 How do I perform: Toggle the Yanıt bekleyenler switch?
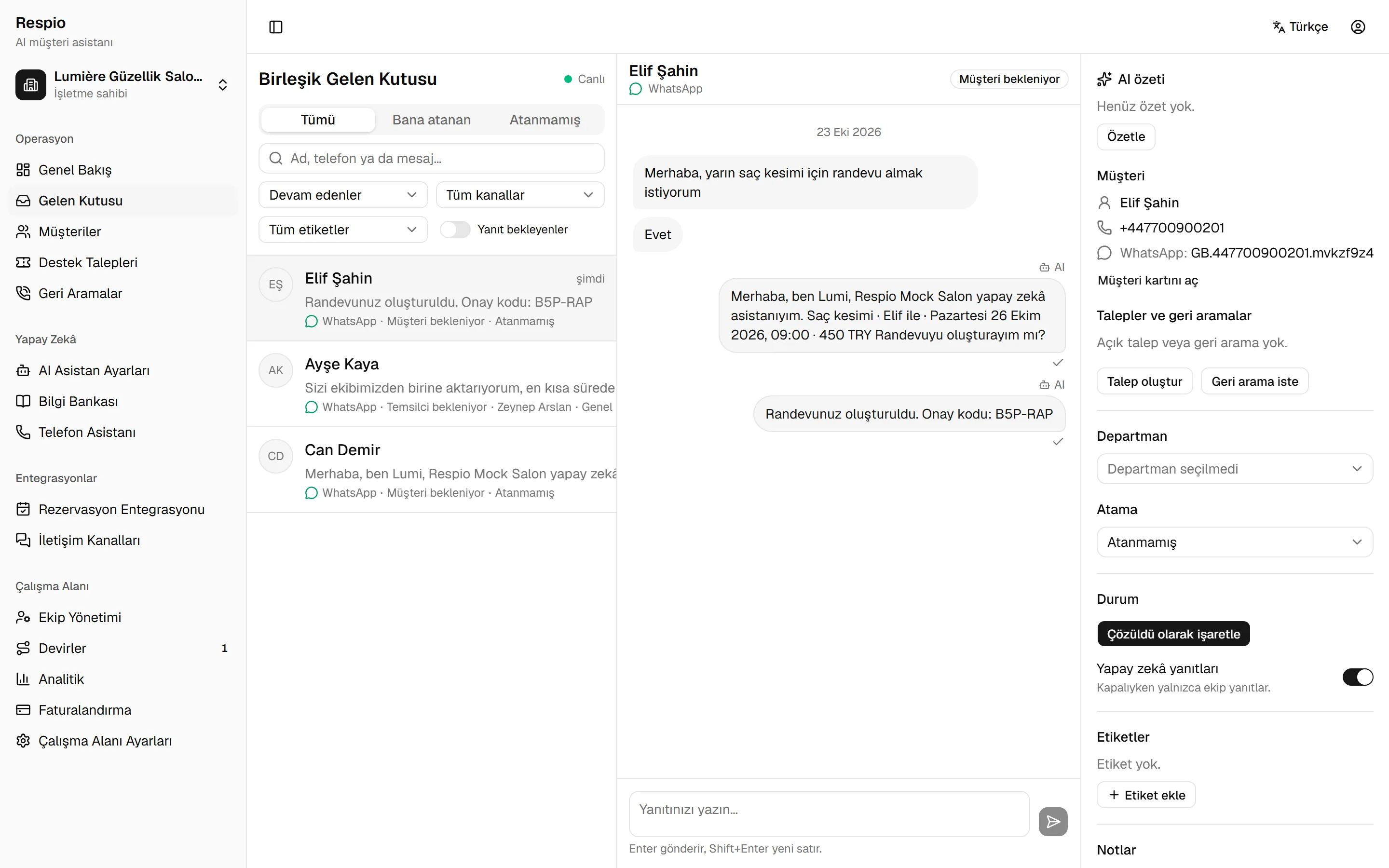pos(455,230)
